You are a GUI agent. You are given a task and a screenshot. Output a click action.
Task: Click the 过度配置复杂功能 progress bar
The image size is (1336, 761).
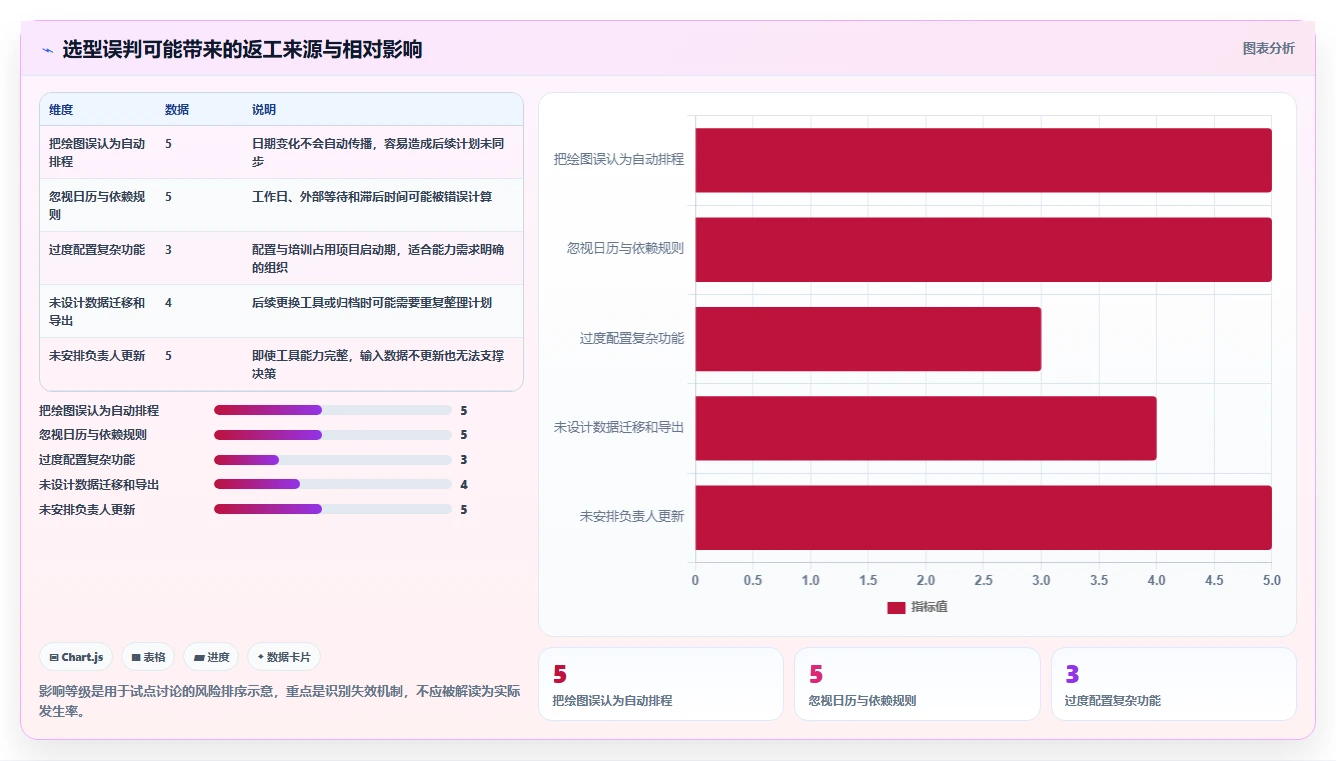[333, 460]
